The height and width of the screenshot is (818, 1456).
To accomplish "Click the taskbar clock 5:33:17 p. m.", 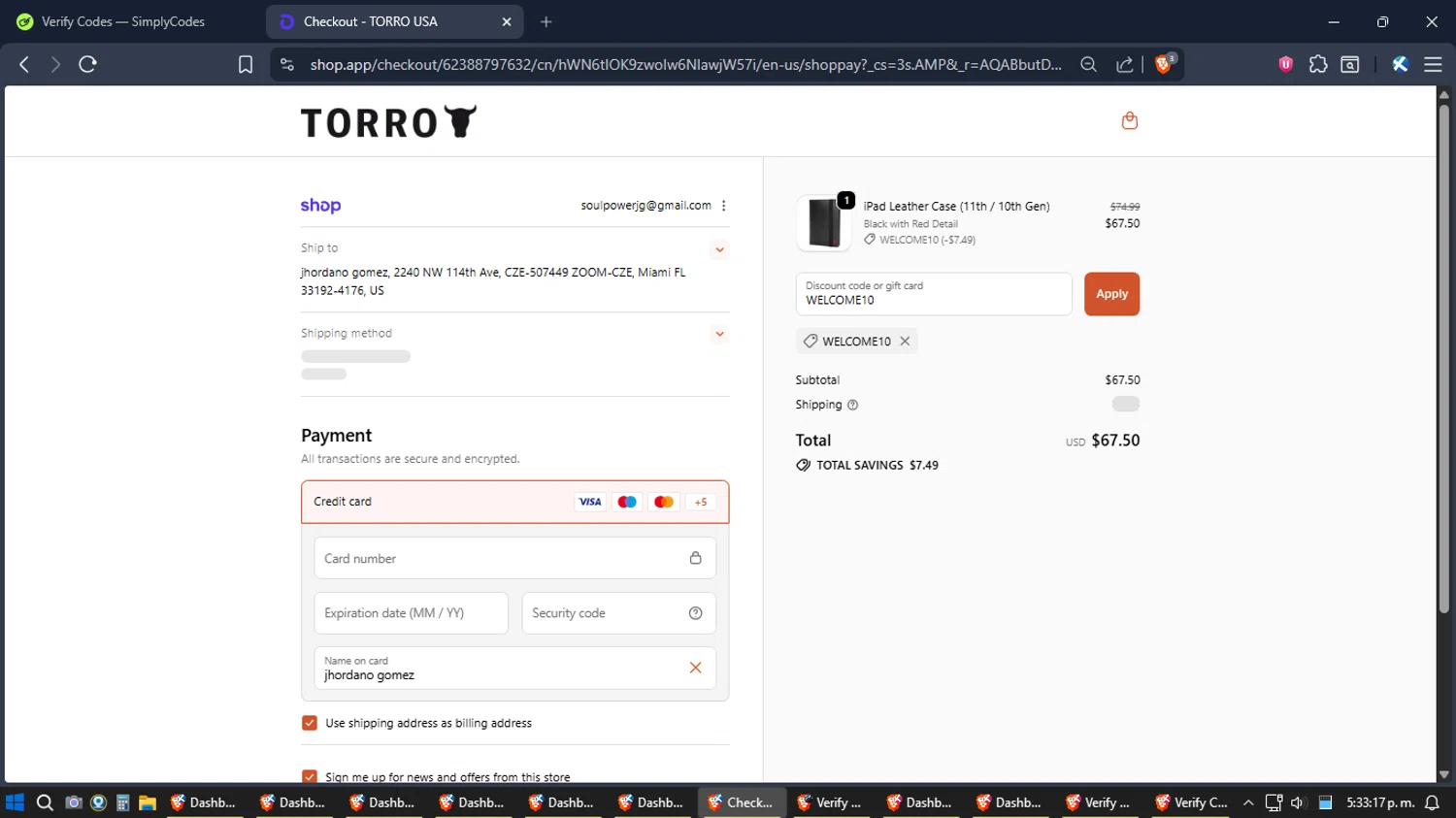I will (x=1380, y=802).
